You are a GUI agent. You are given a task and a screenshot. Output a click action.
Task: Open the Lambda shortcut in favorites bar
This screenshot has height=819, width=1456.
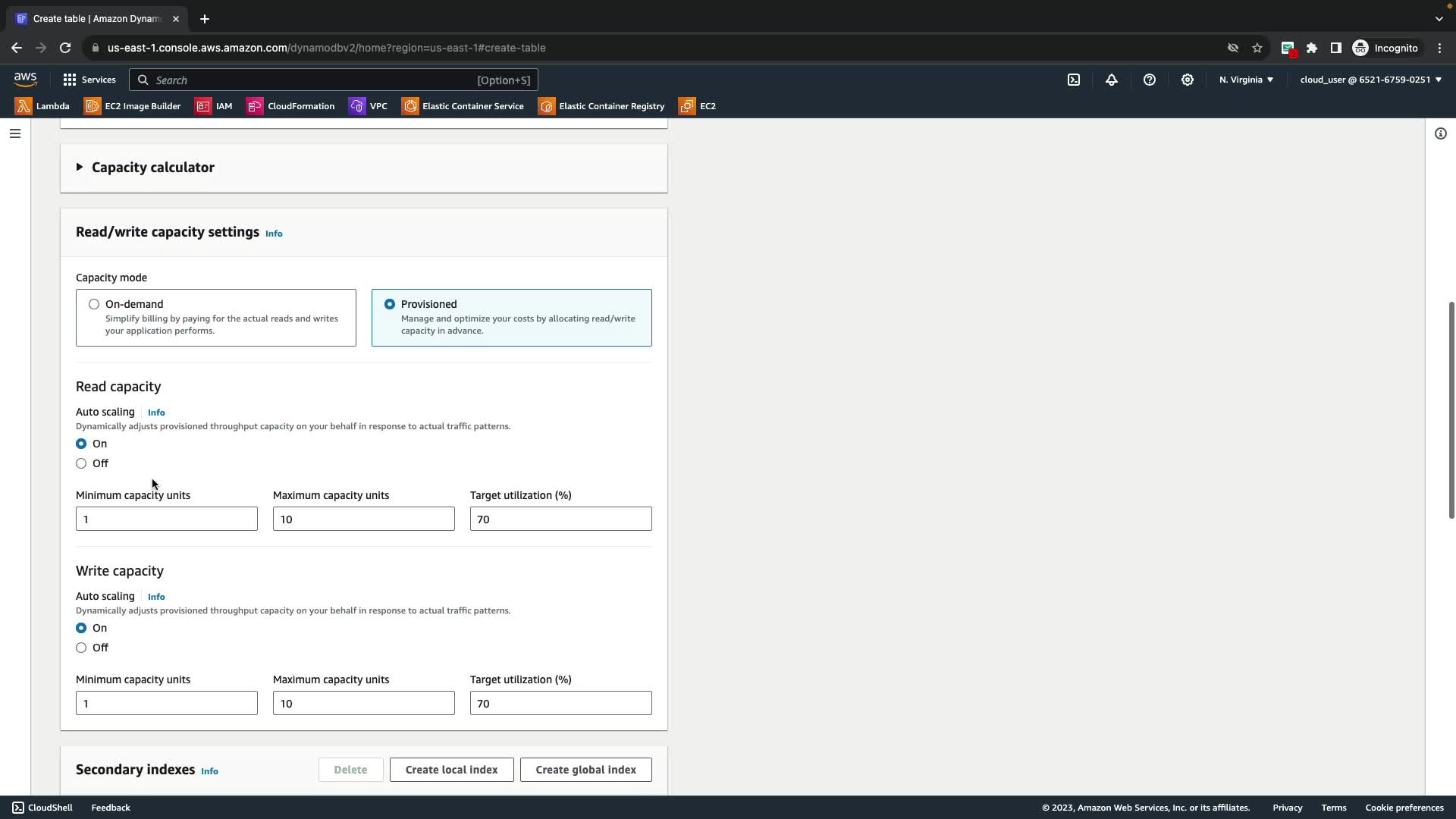[42, 106]
